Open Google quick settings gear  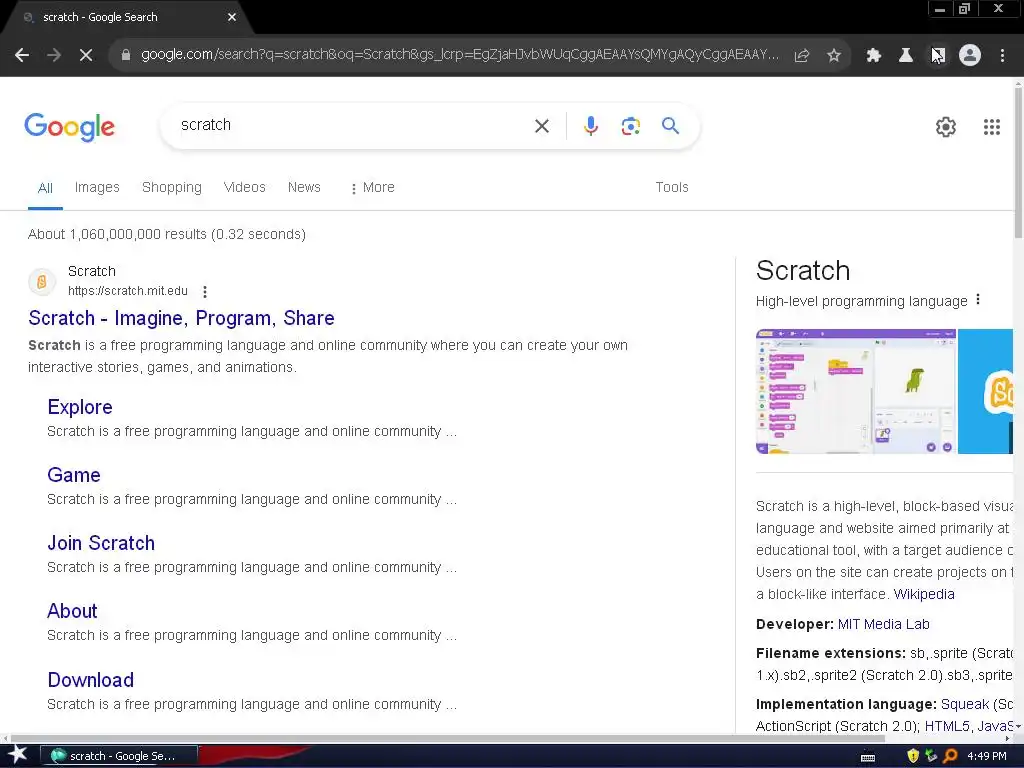pos(946,127)
